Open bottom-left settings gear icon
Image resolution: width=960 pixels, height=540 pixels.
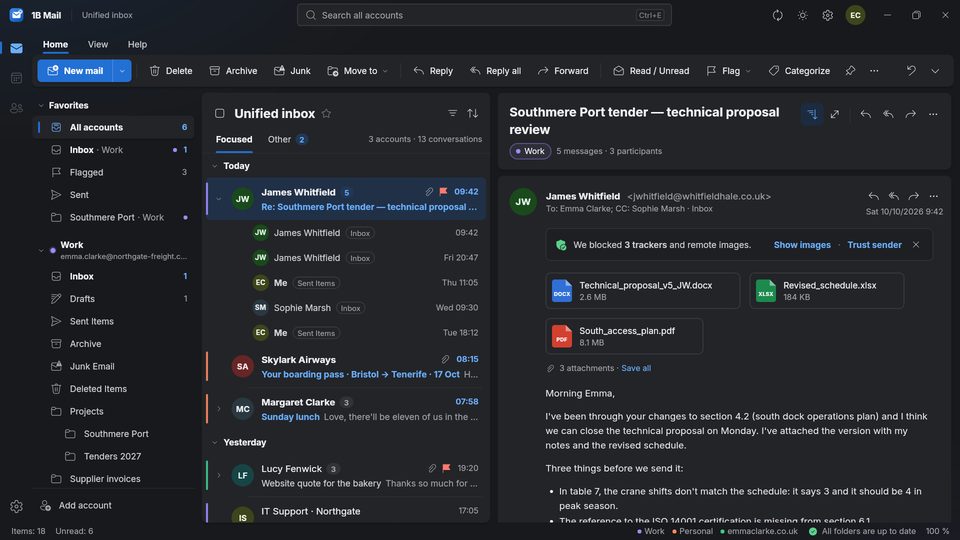17,506
